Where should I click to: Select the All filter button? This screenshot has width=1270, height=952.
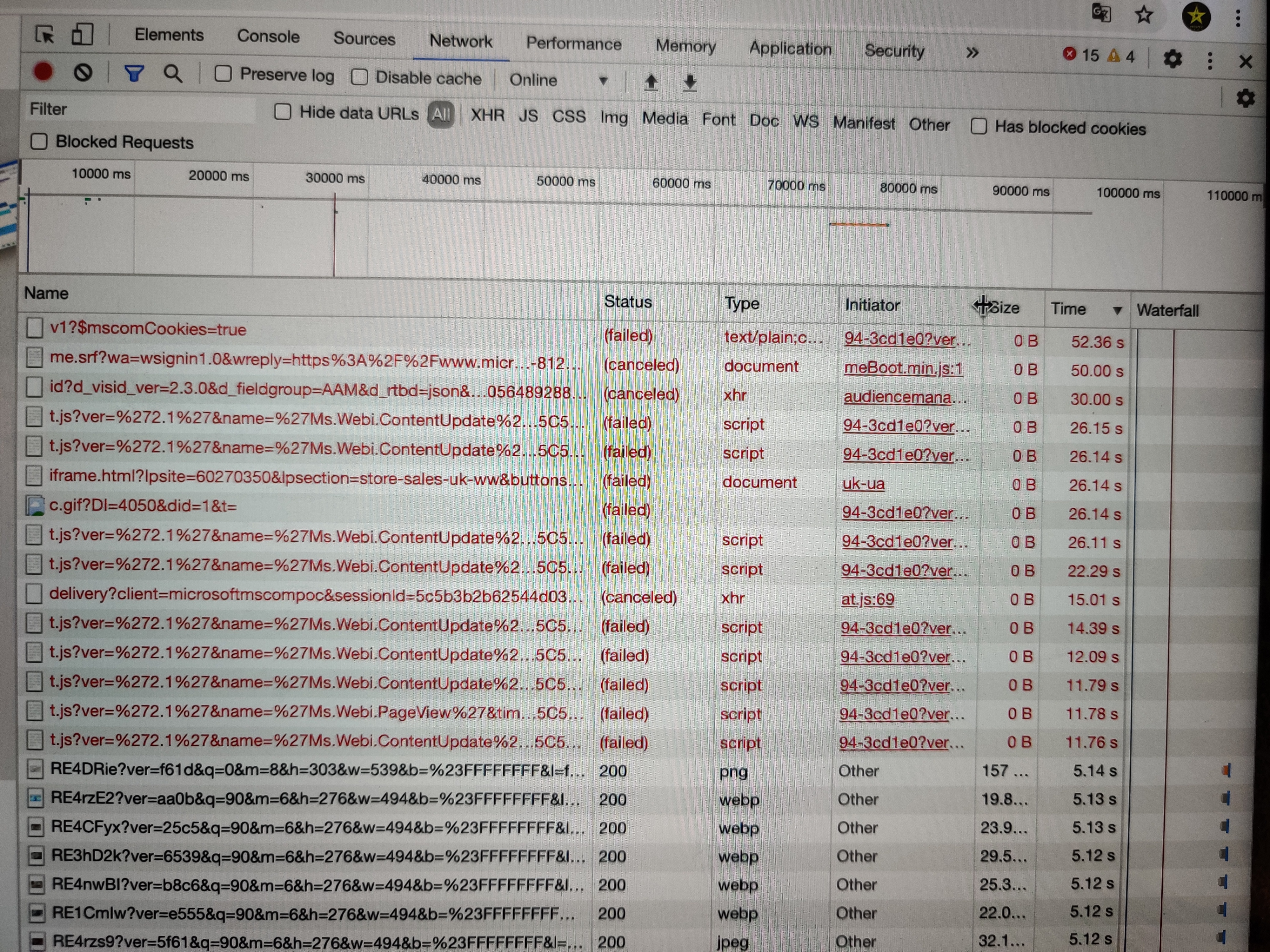coord(441,115)
